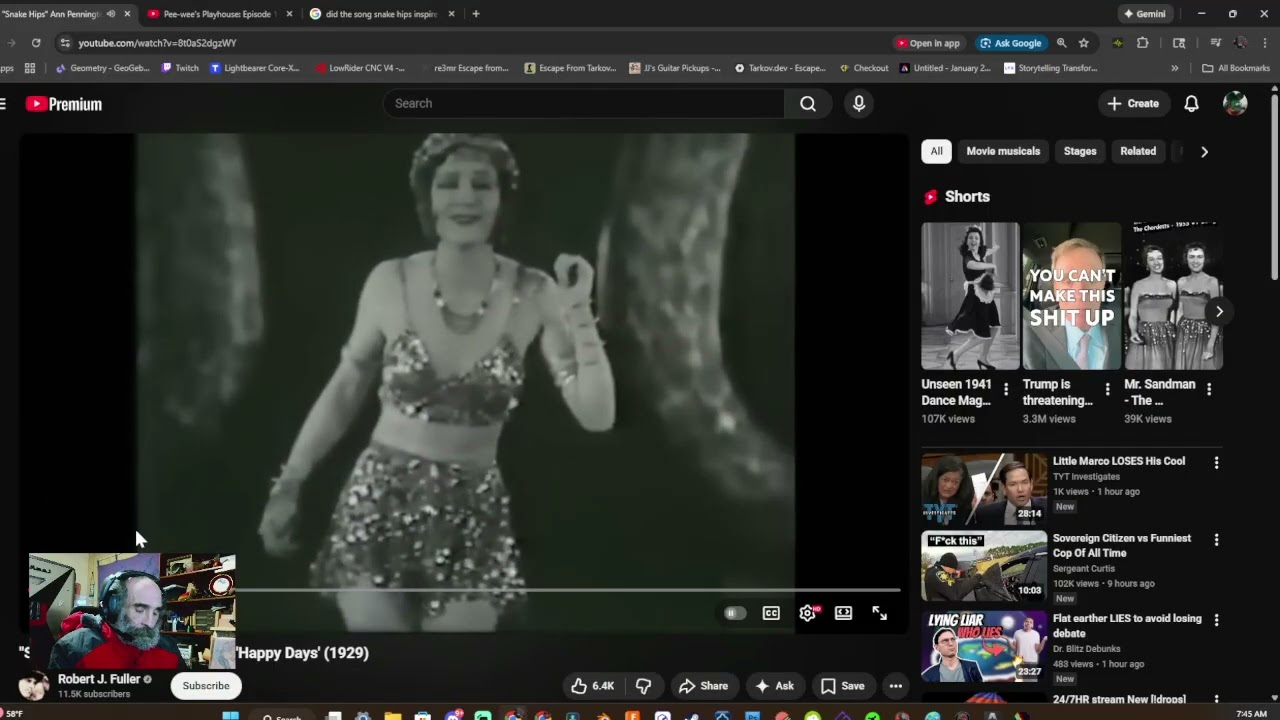This screenshot has width=1280, height=720.
Task: Start voice search with microphone icon
Action: (x=859, y=104)
